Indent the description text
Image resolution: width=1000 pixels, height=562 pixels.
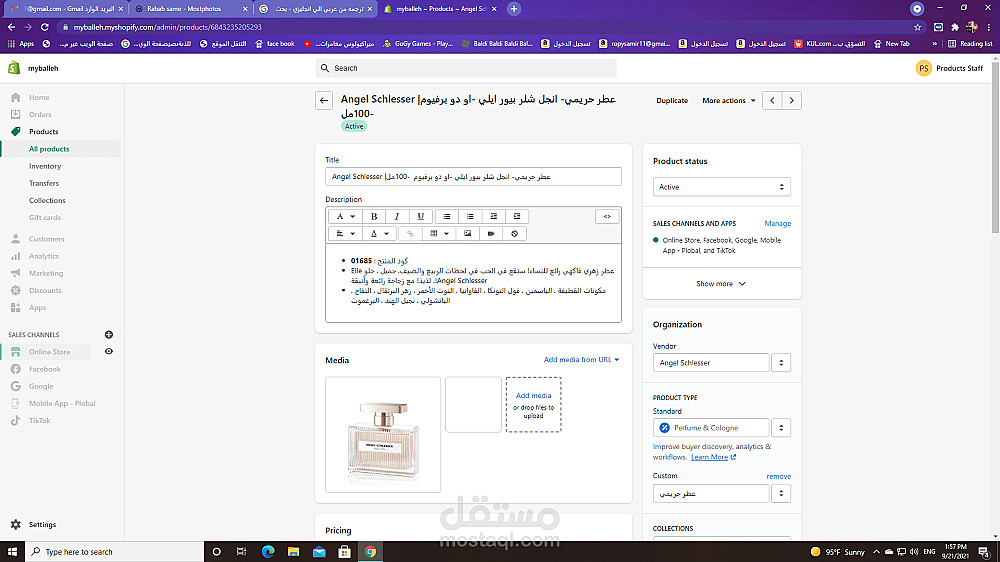[x=517, y=216]
